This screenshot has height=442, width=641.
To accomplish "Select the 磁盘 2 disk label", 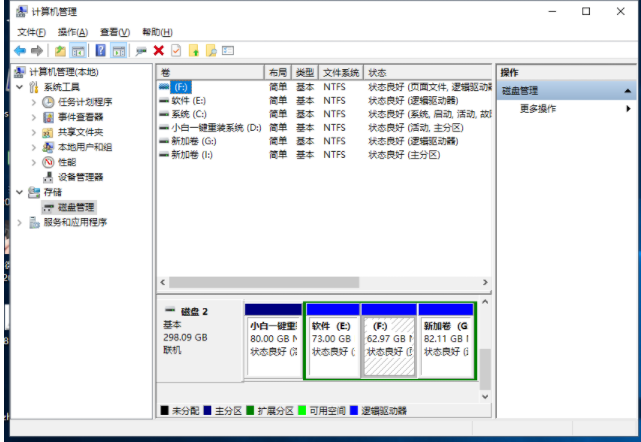I will pos(194,312).
